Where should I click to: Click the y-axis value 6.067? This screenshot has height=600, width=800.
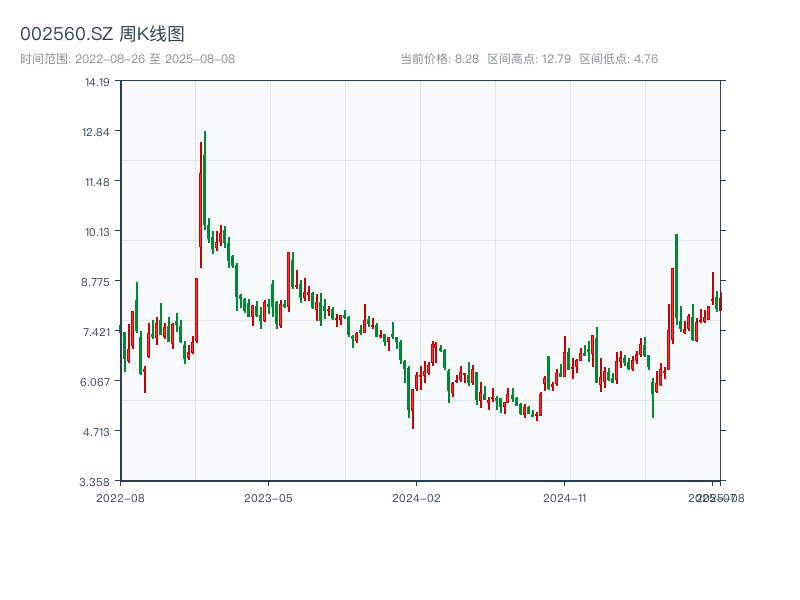[95, 382]
